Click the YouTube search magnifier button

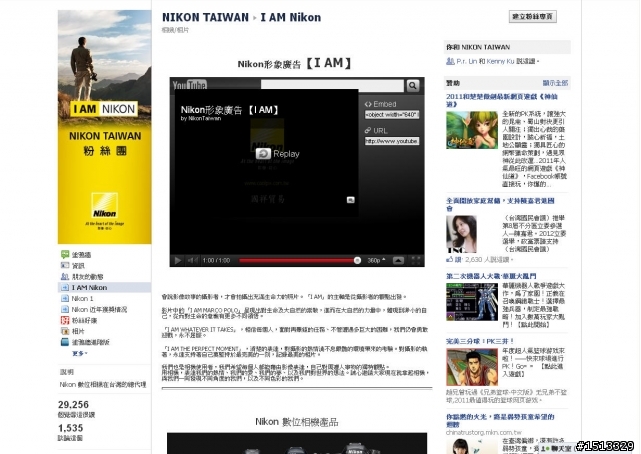pos(412,85)
